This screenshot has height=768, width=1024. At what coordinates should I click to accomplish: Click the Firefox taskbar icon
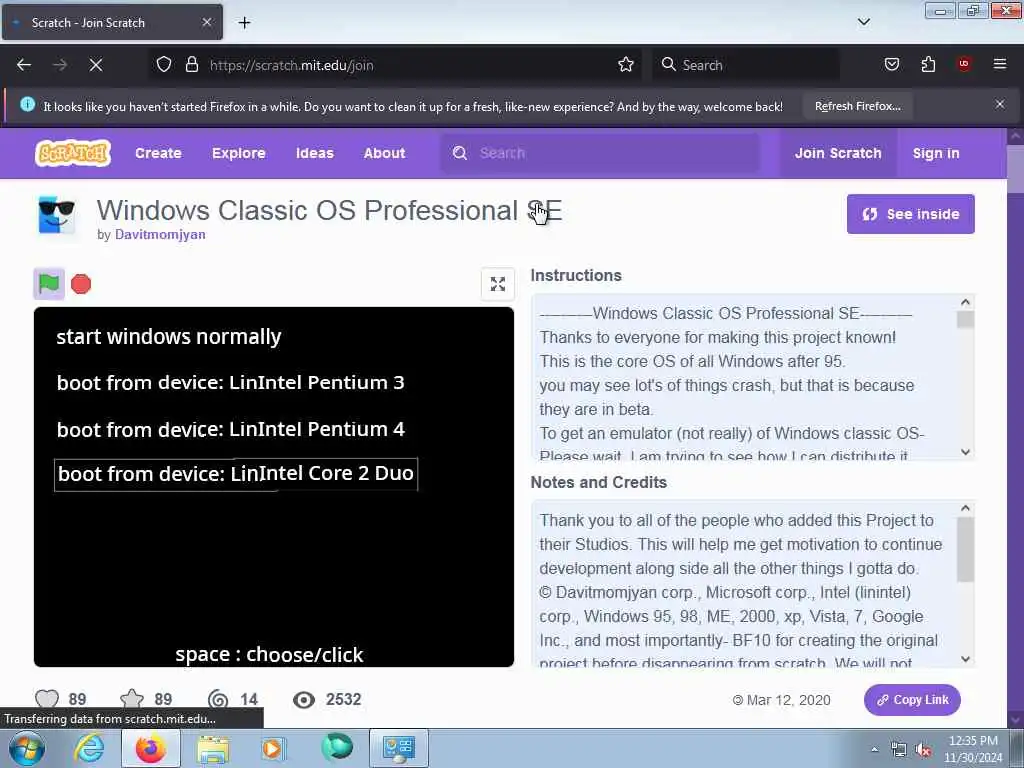[151, 748]
